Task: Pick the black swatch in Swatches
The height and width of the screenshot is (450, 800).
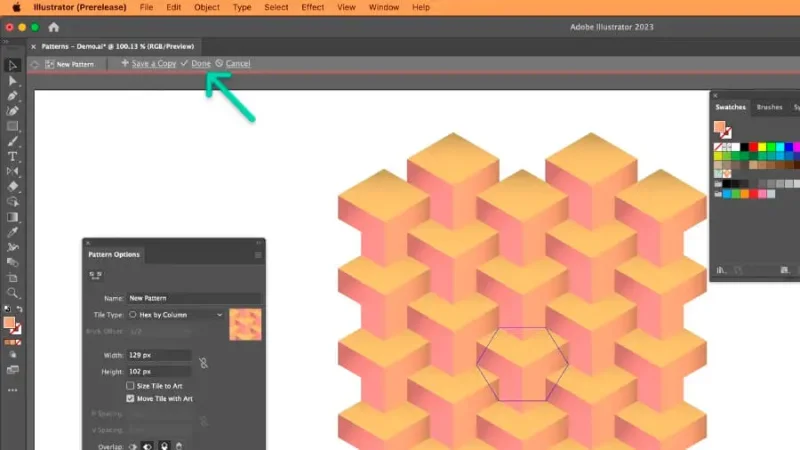Action: [x=744, y=147]
